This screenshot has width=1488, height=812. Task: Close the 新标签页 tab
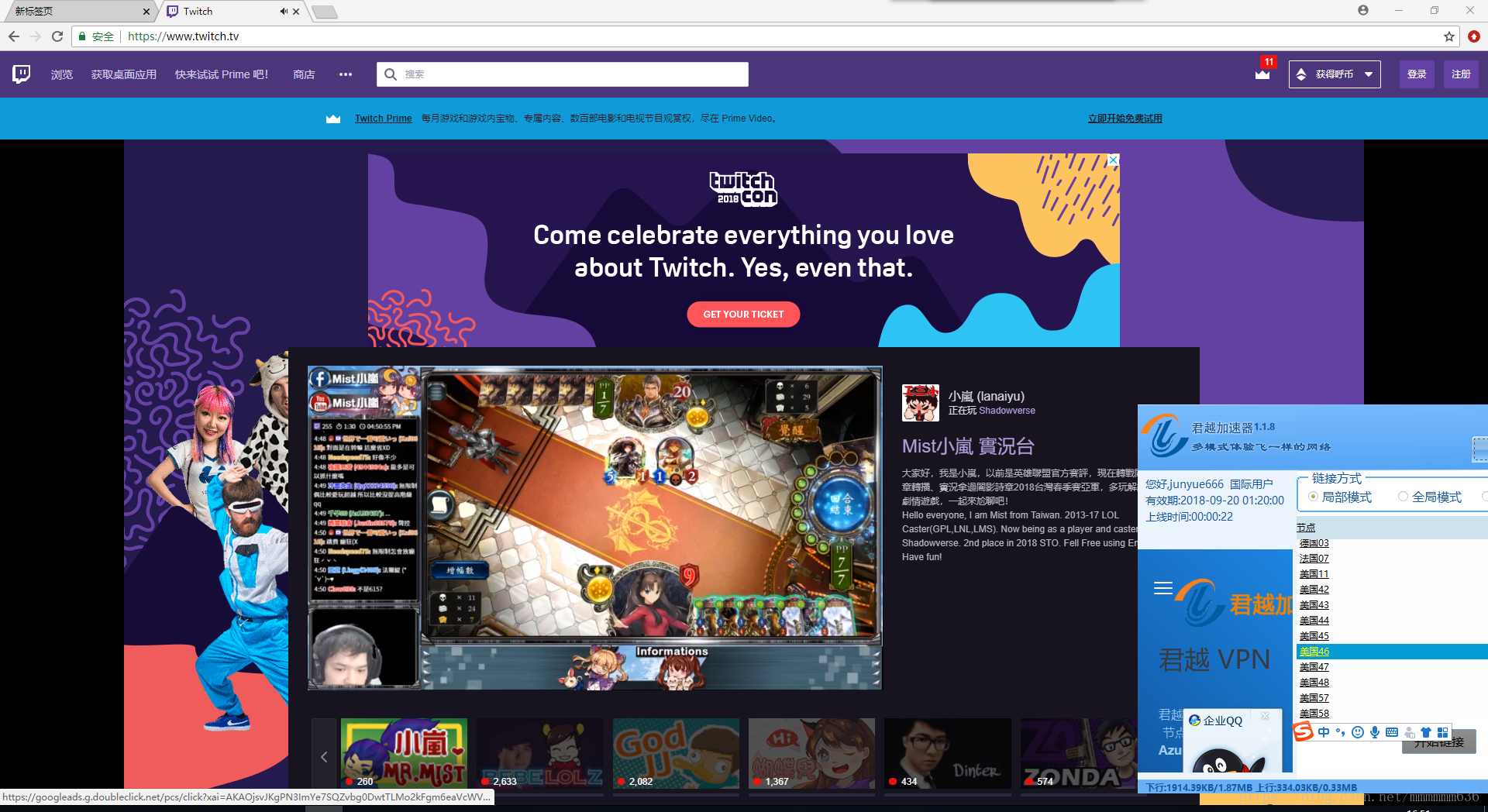click(146, 12)
